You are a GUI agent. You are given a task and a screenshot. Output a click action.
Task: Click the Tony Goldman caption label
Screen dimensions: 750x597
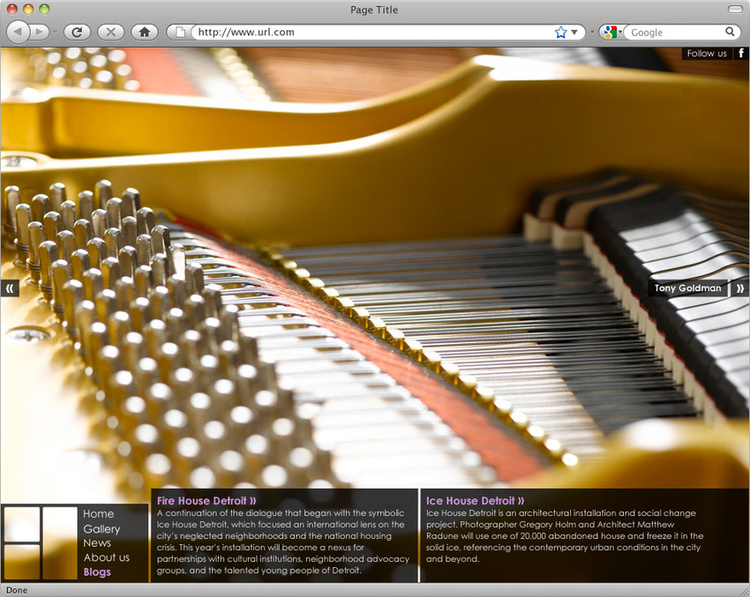pyautogui.click(x=687, y=288)
